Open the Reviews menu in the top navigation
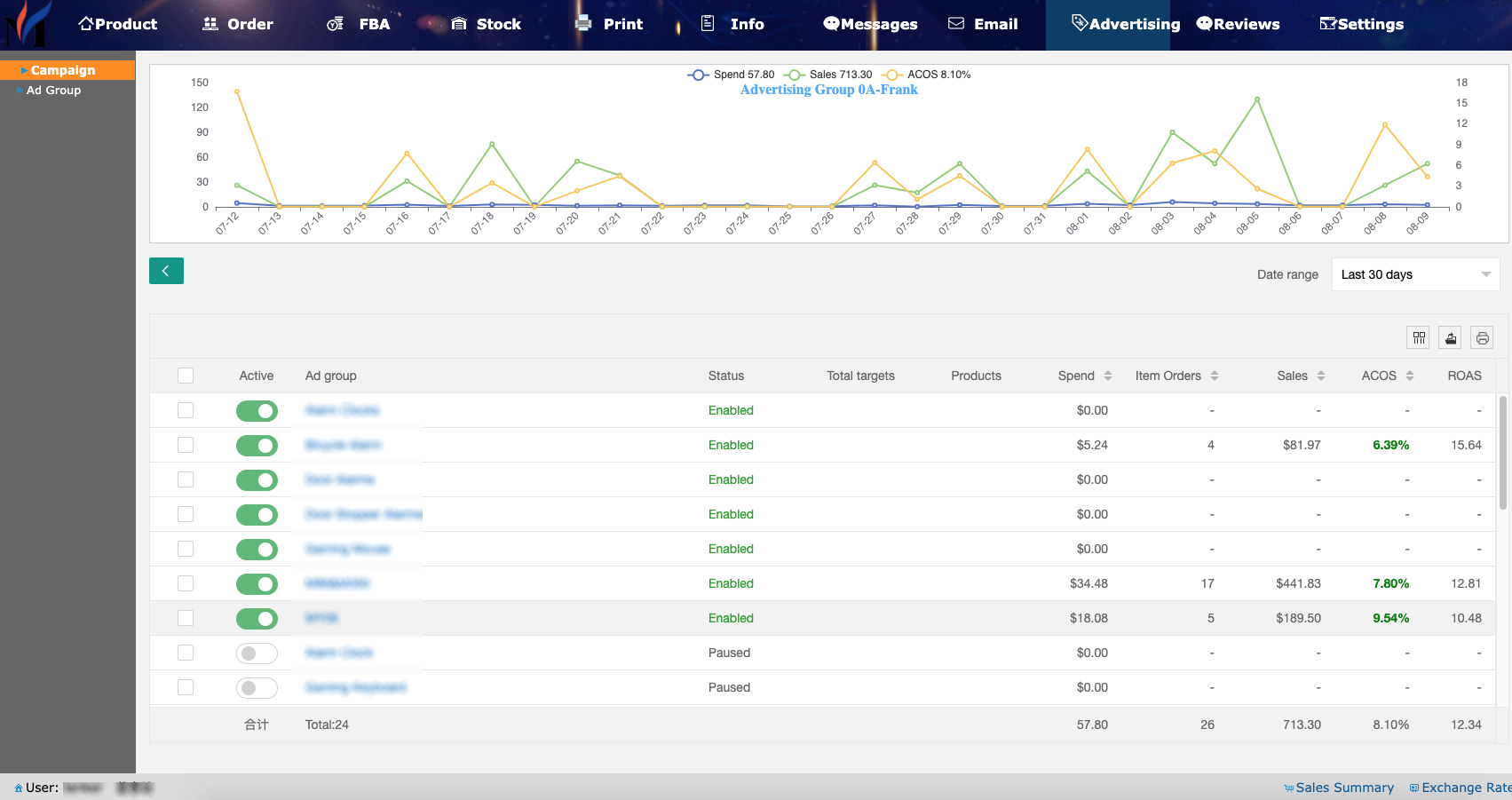1512x800 pixels. pyautogui.click(x=1238, y=24)
